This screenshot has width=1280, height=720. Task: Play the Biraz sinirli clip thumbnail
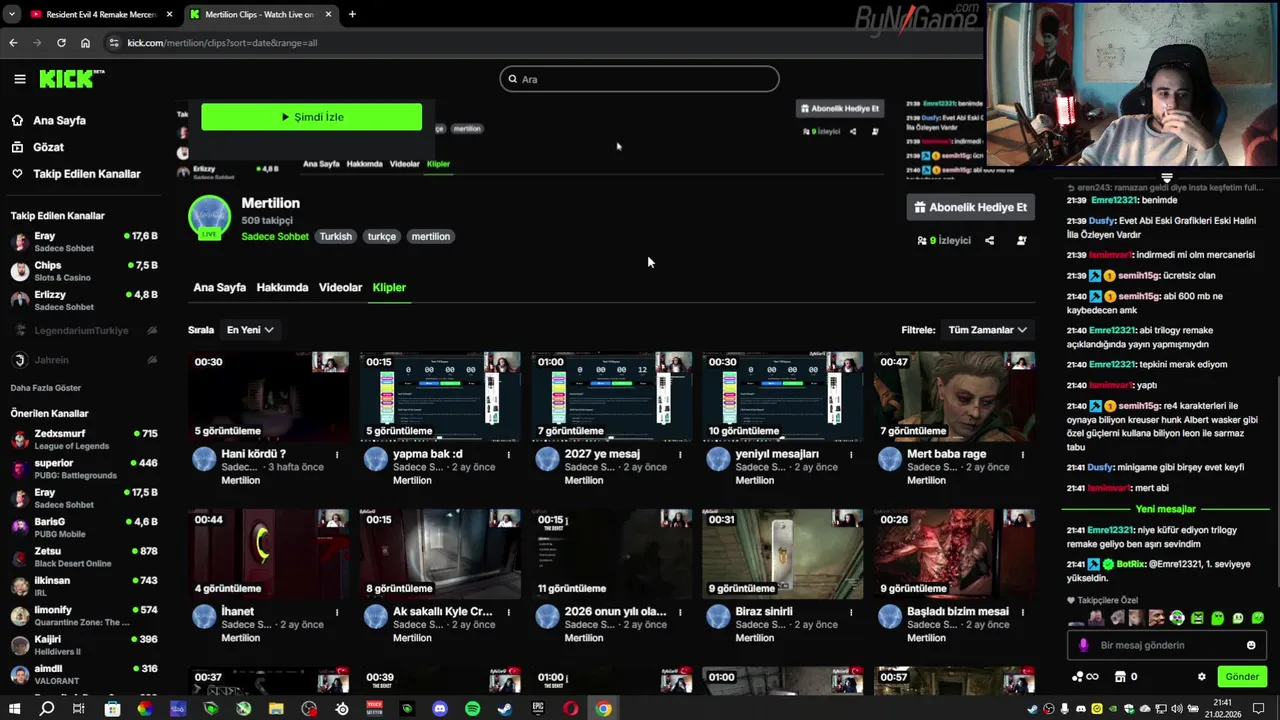tap(783, 554)
